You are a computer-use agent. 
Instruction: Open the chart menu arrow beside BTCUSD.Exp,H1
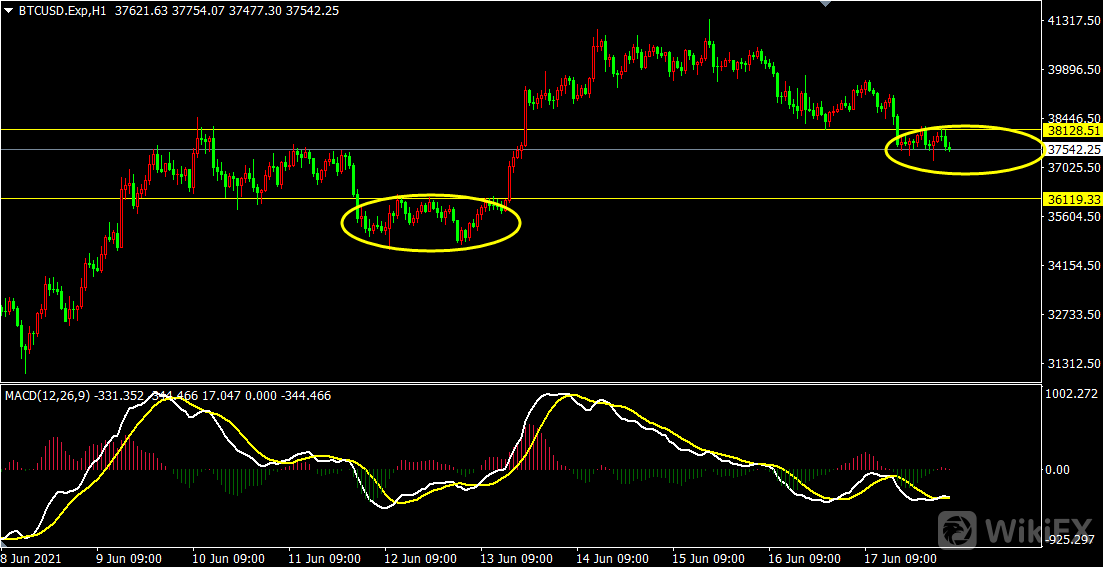tap(8, 10)
